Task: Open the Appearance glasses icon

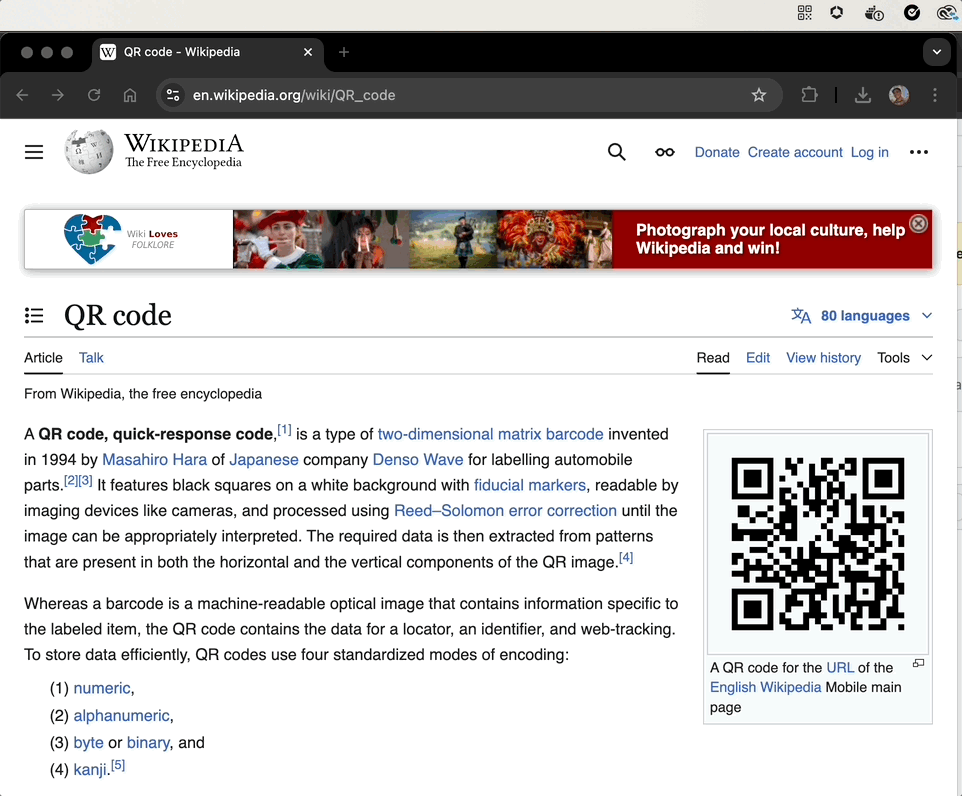Action: (664, 152)
